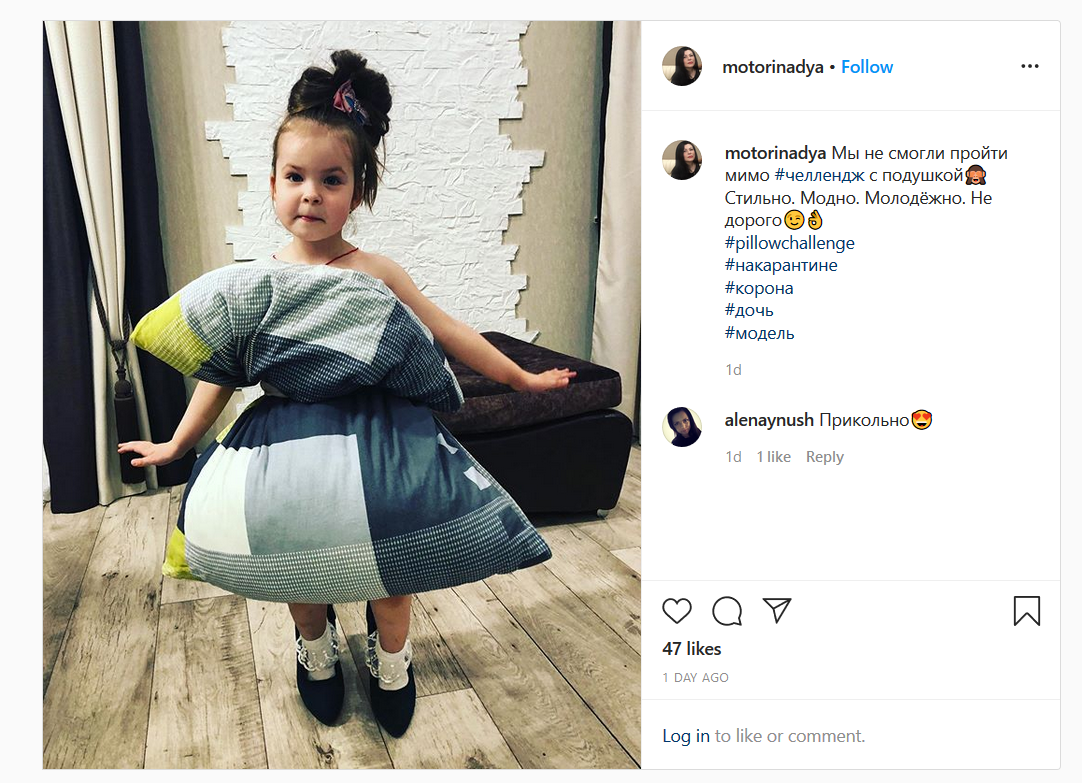The image size is (1082, 783).
Task: Open the #челлендж hashtag in caption
Action: tap(820, 175)
